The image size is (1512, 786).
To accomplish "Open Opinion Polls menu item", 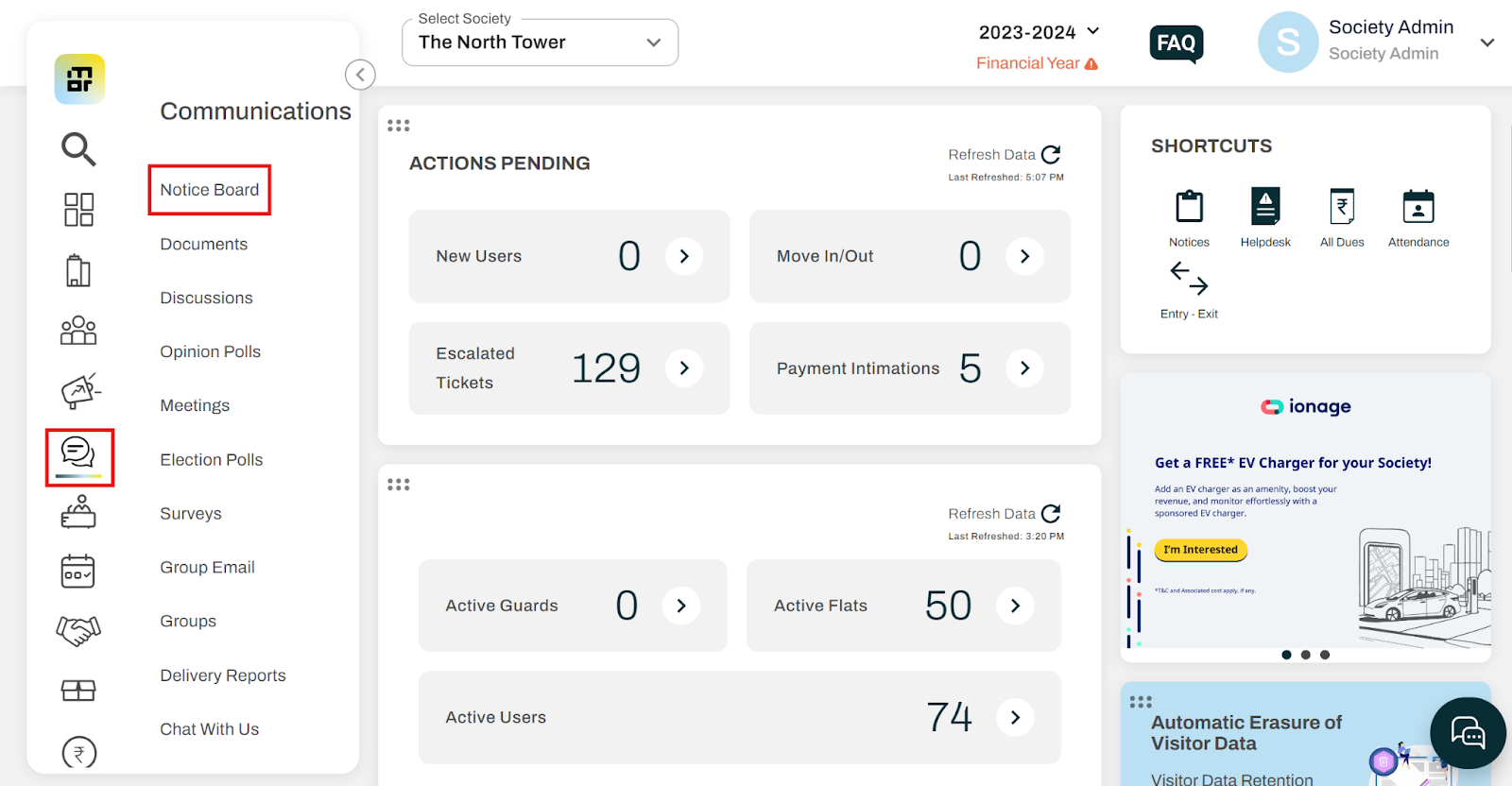I will tap(211, 351).
